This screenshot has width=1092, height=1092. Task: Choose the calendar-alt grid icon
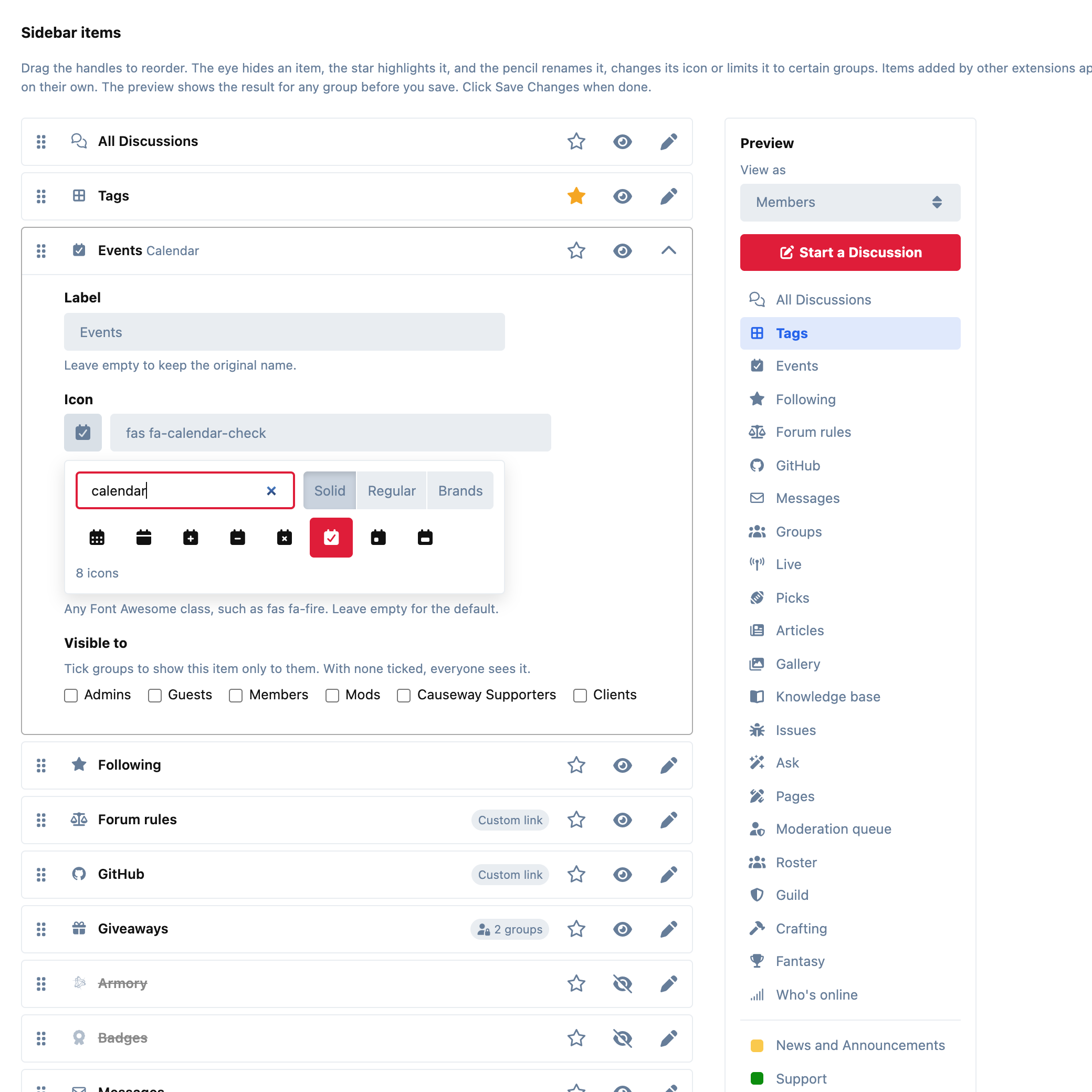(97, 538)
